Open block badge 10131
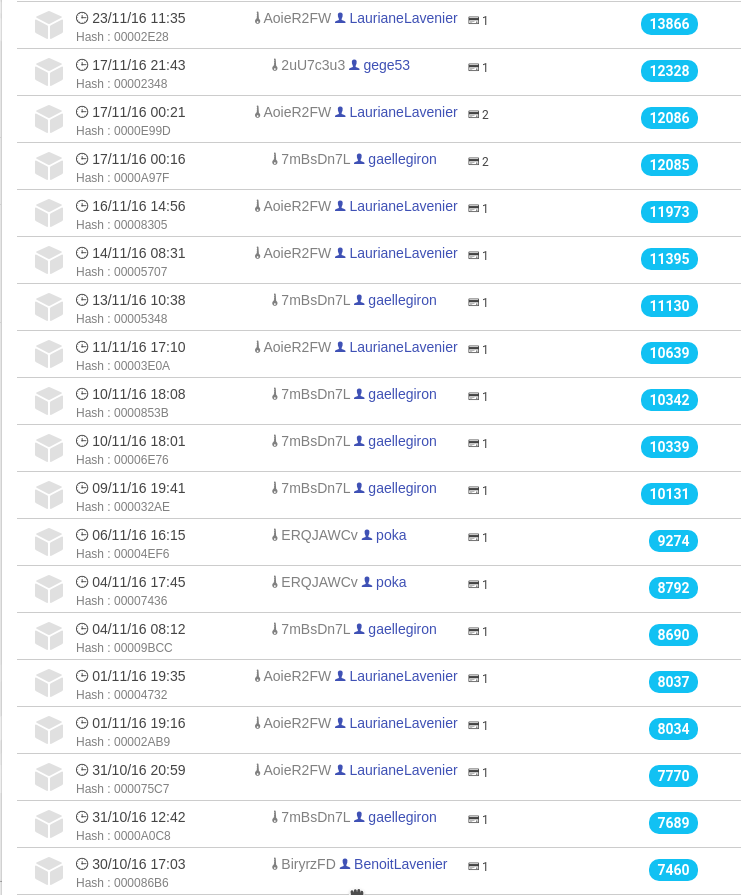The width and height of the screenshot is (756, 895). [x=669, y=494]
